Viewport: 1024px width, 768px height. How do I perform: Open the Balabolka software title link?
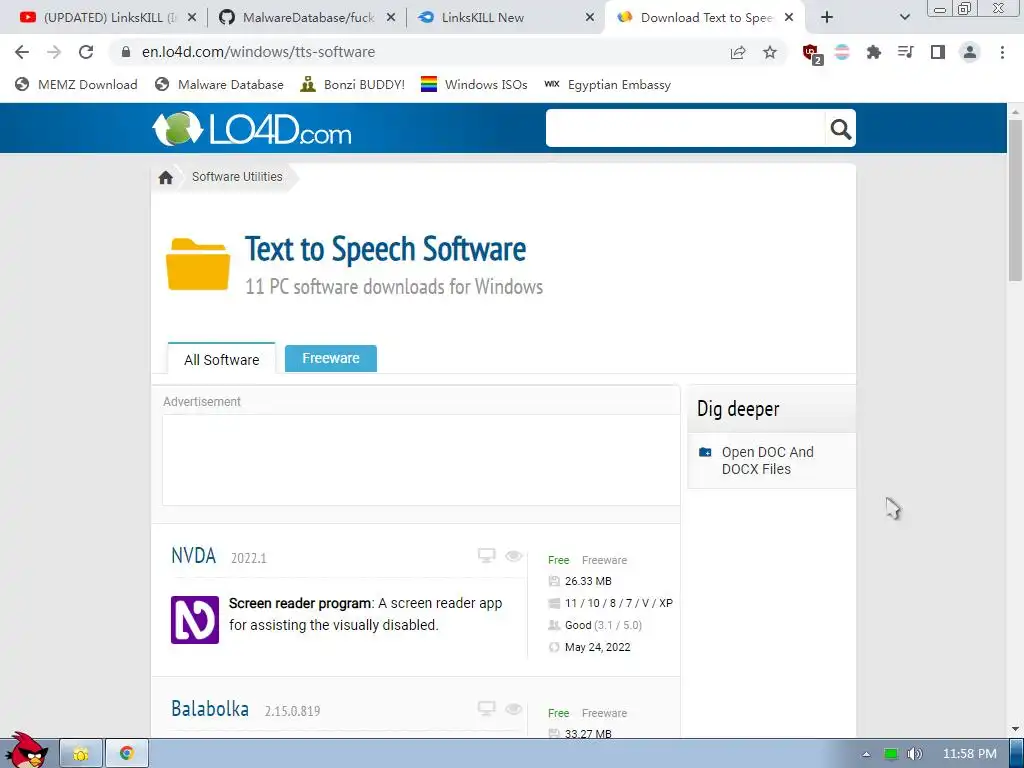point(210,709)
